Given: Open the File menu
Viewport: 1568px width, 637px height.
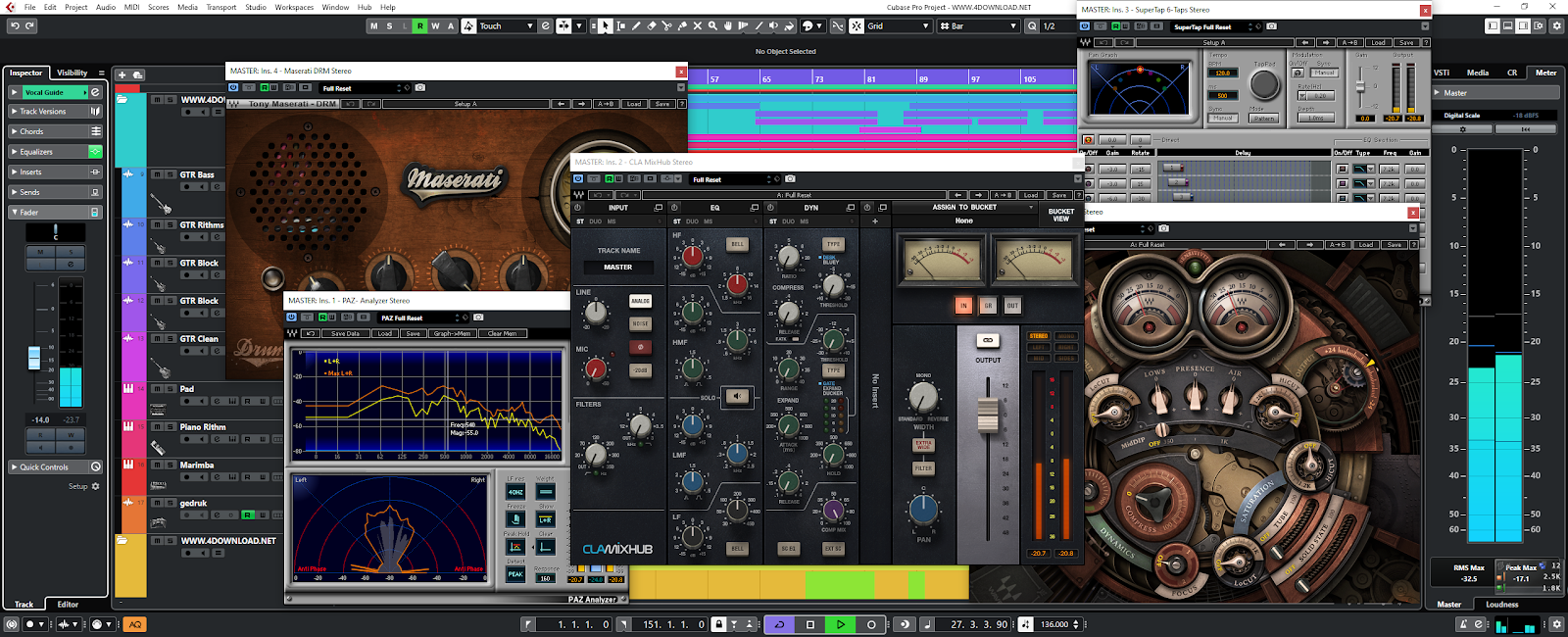Looking at the screenshot, I should [x=30, y=7].
